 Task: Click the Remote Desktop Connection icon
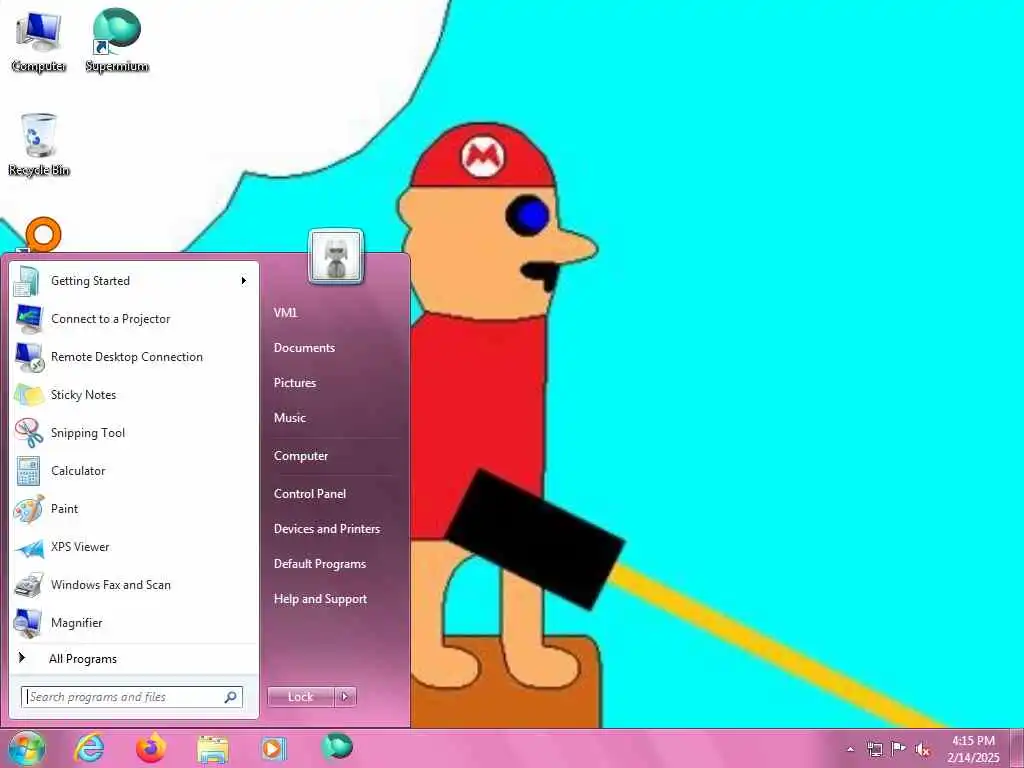[29, 357]
